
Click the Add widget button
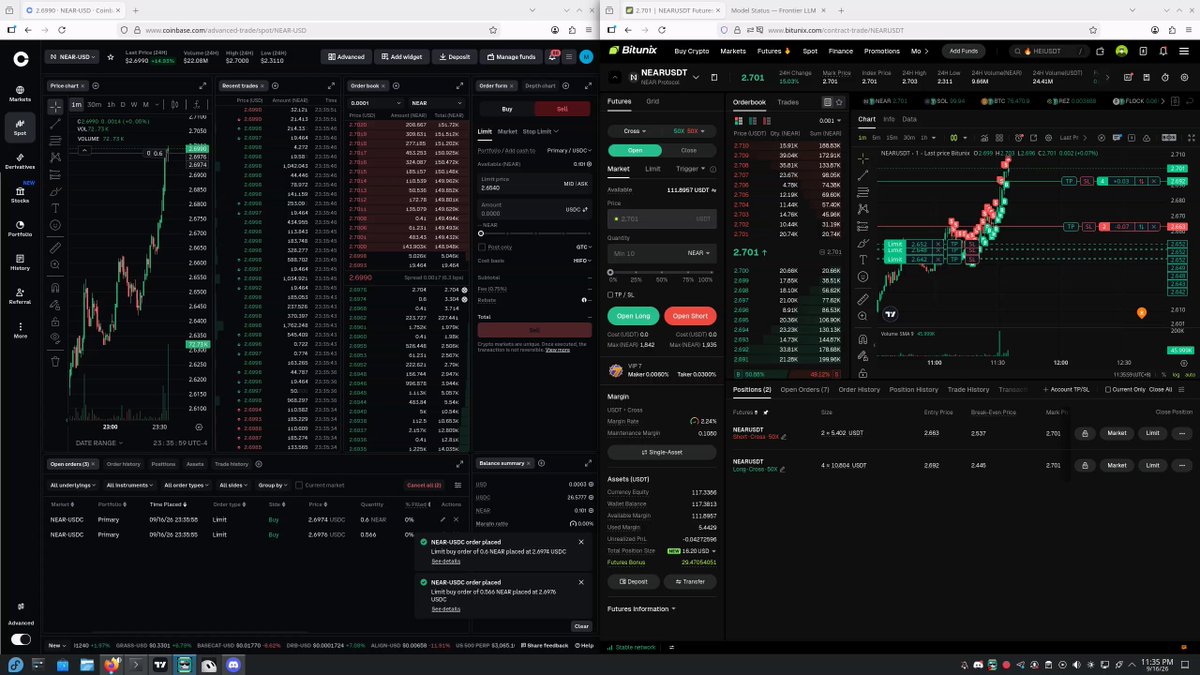pyautogui.click(x=404, y=57)
